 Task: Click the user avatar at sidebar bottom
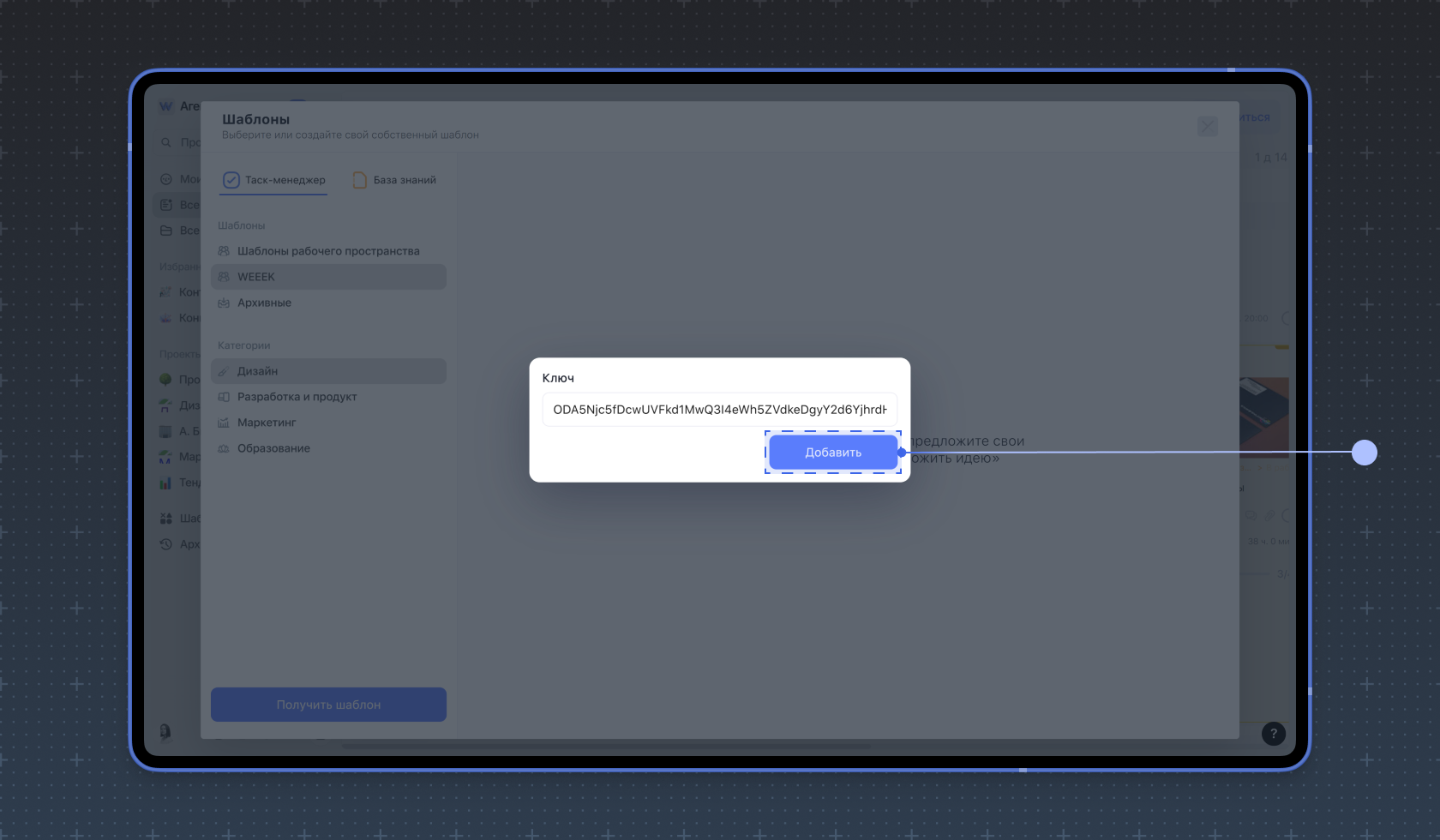tap(165, 731)
